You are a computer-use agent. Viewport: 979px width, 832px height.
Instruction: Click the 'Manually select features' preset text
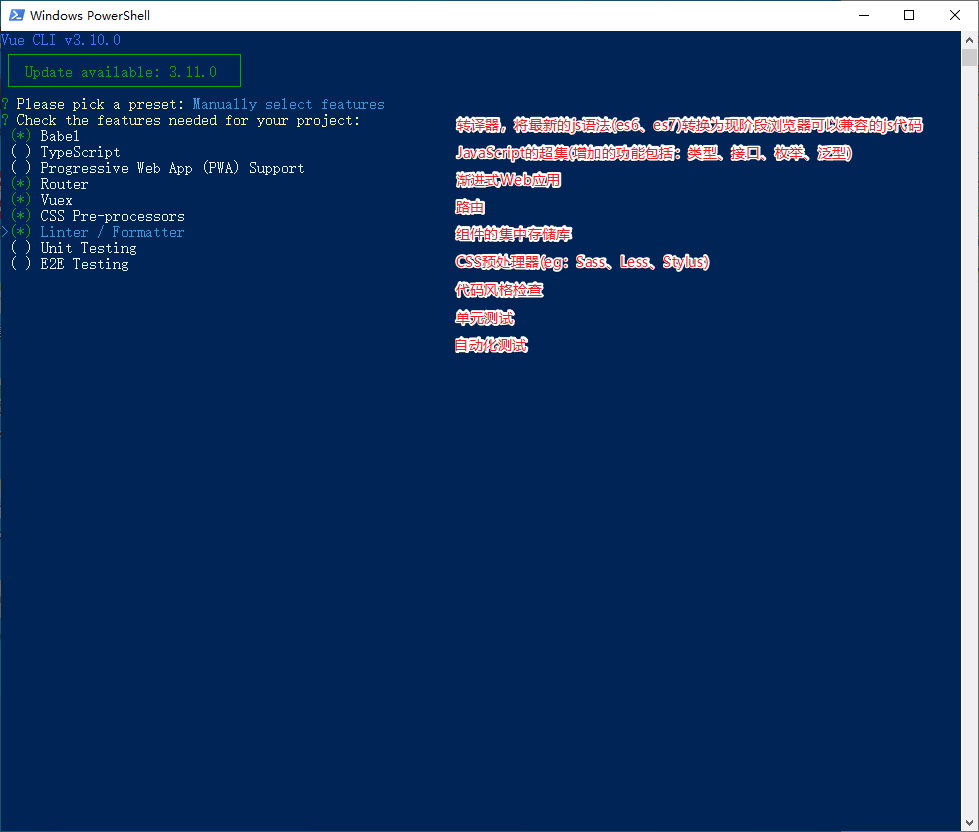[x=288, y=104]
